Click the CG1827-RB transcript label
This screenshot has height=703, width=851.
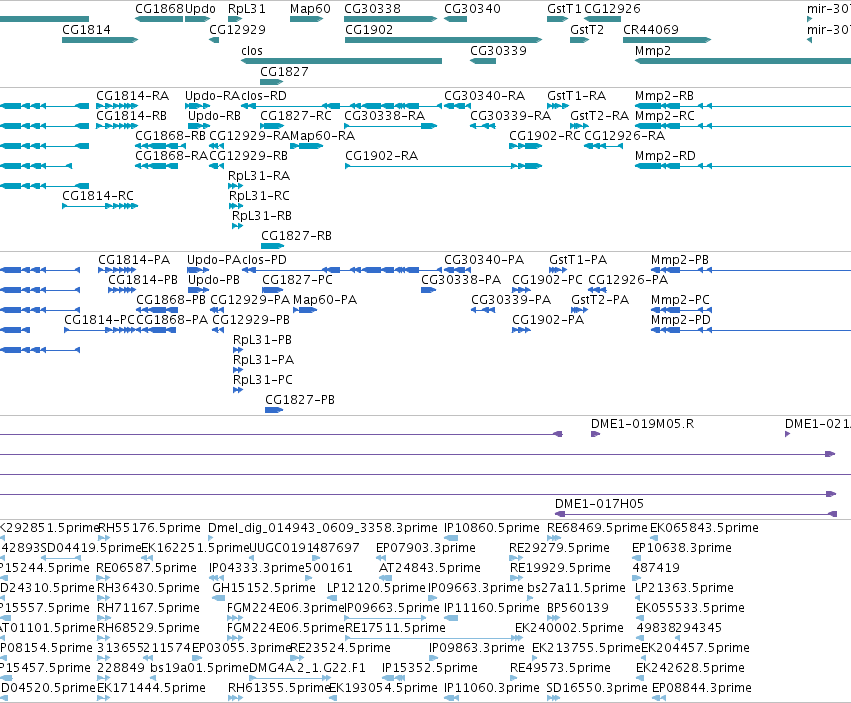tap(296, 236)
